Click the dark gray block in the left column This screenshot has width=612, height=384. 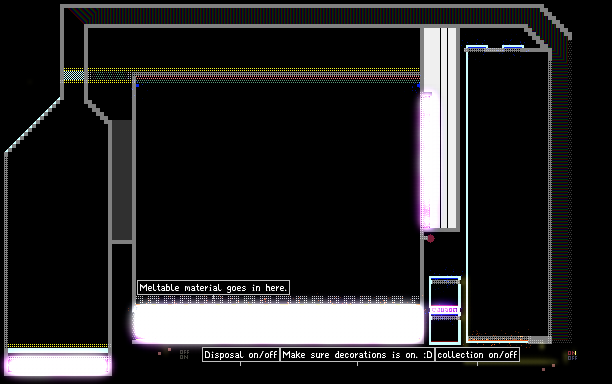coord(122,180)
